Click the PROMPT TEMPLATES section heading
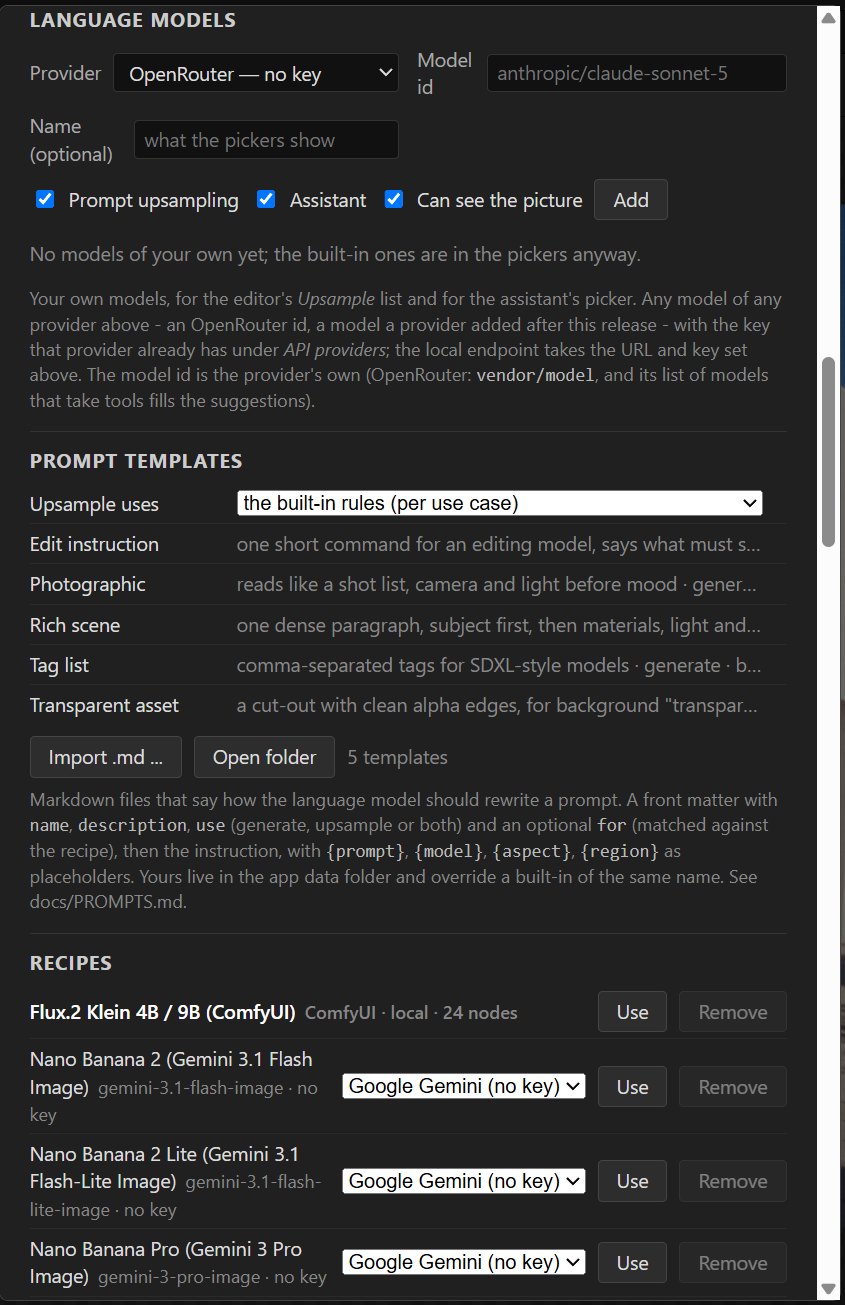The width and height of the screenshot is (845, 1305). pos(136,461)
